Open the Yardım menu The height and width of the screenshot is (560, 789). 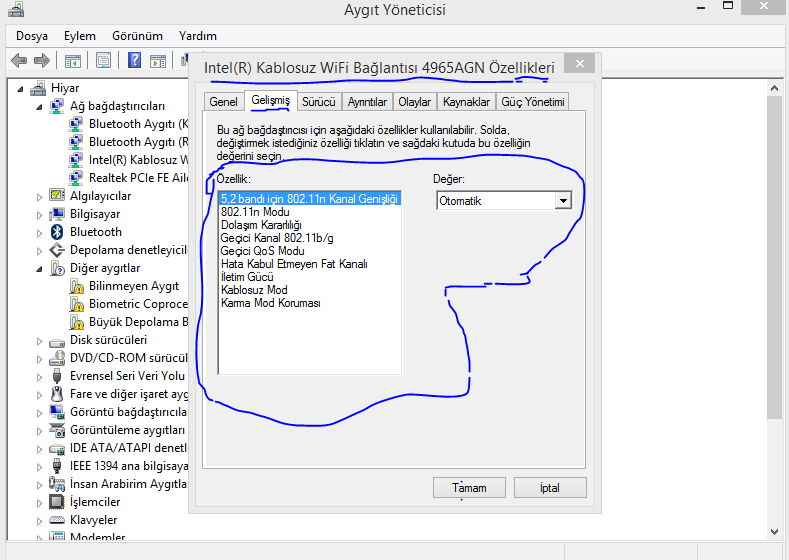pos(198,36)
